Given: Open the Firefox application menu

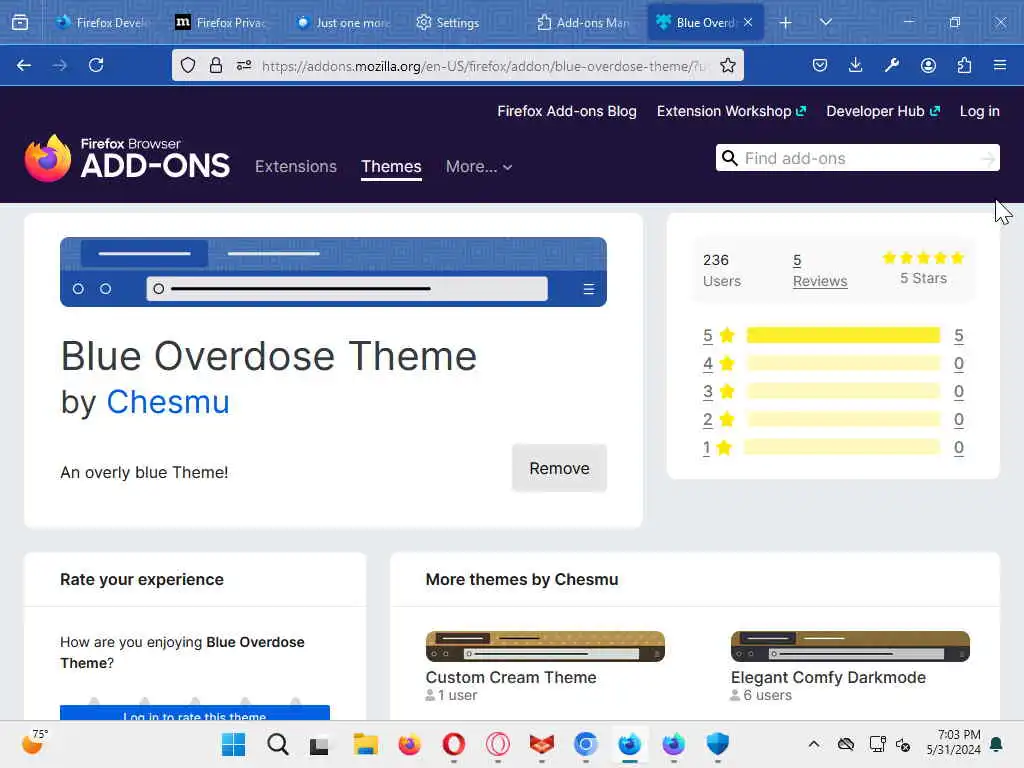Looking at the screenshot, I should coord(1000,65).
